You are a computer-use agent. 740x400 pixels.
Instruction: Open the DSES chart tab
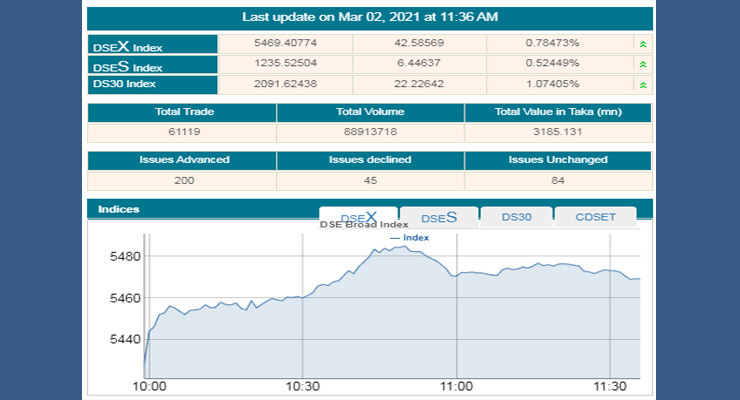(x=438, y=218)
